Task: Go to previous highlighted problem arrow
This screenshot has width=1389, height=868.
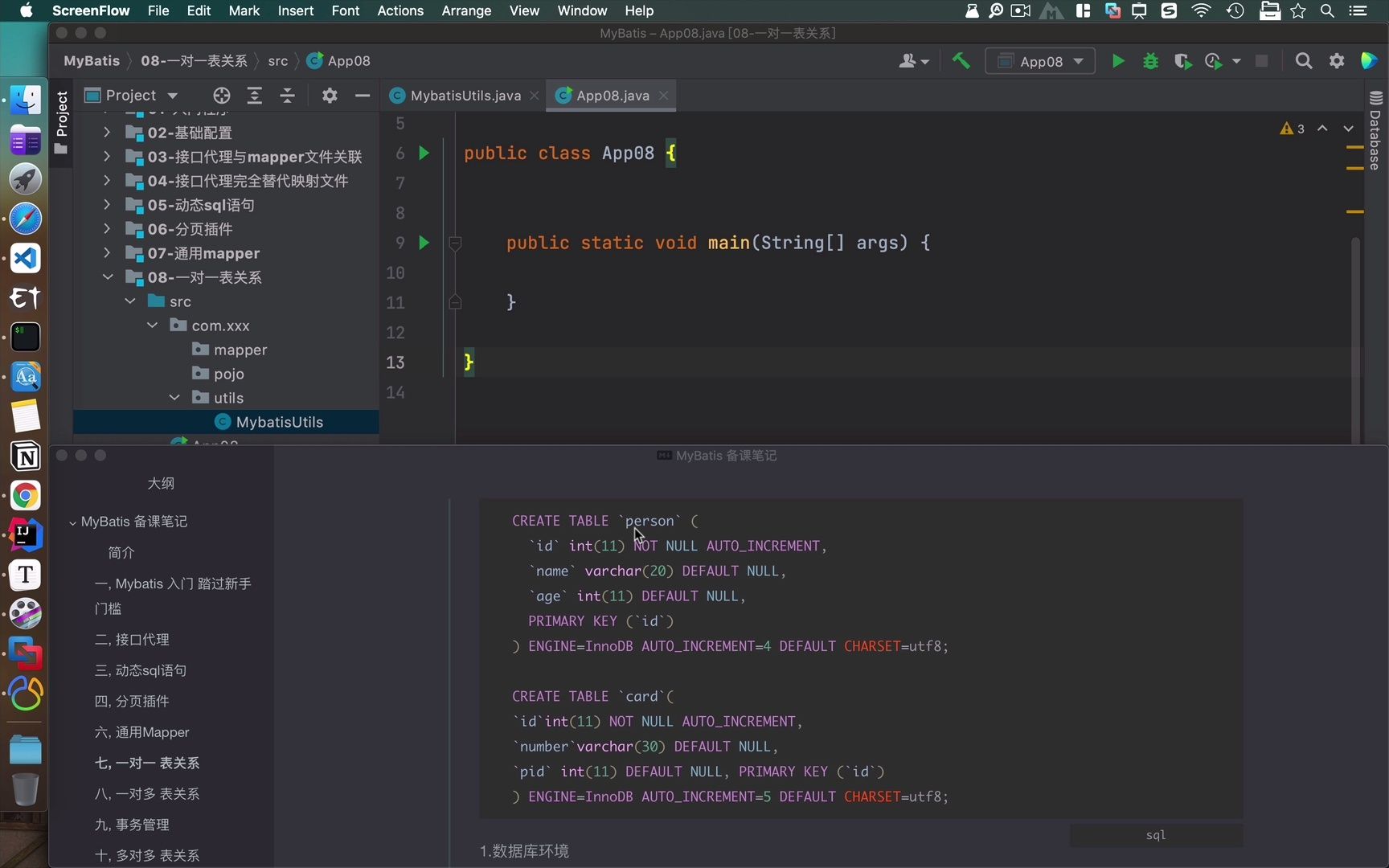Action: pyautogui.click(x=1322, y=129)
